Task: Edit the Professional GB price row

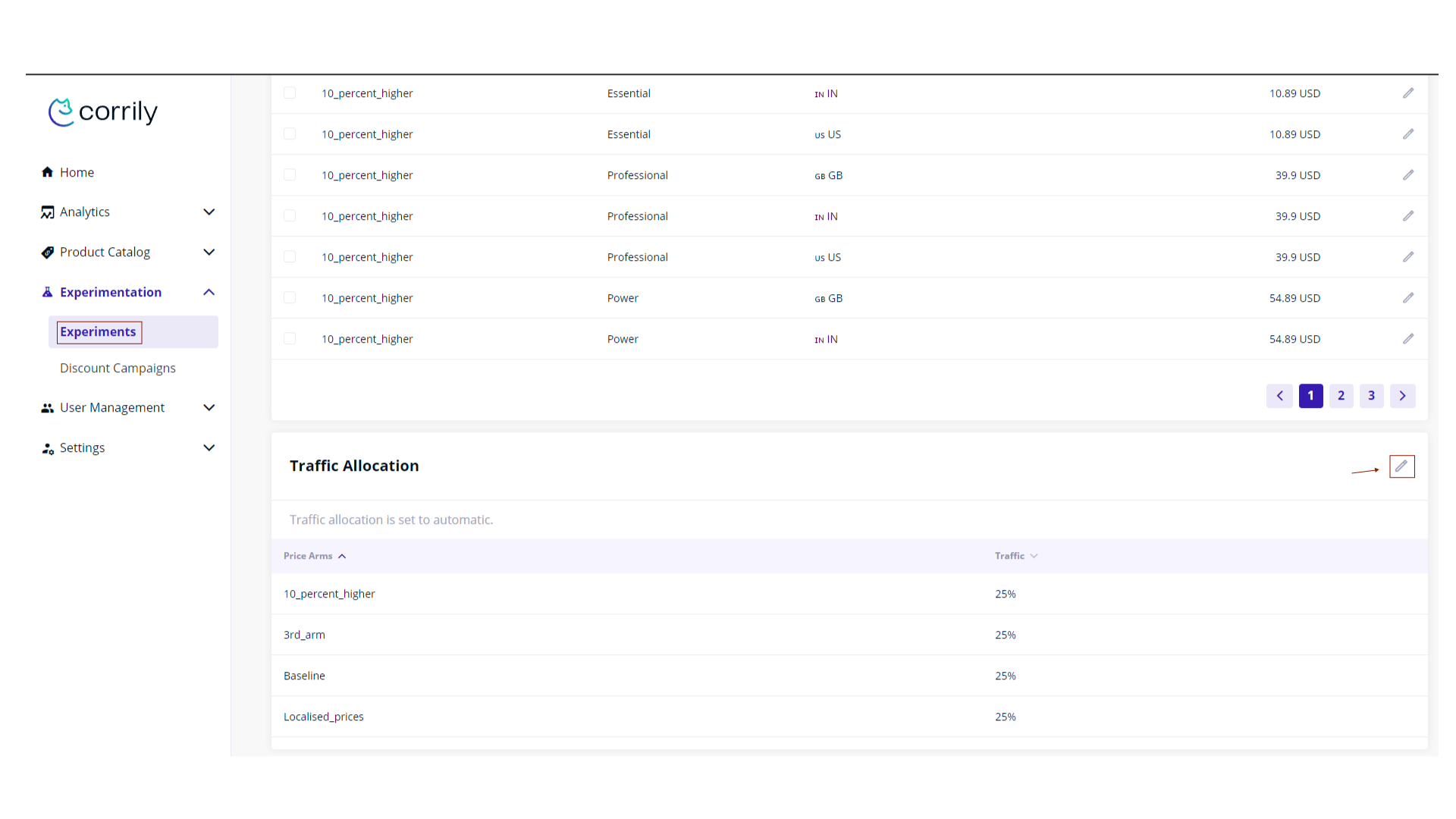Action: click(x=1408, y=175)
